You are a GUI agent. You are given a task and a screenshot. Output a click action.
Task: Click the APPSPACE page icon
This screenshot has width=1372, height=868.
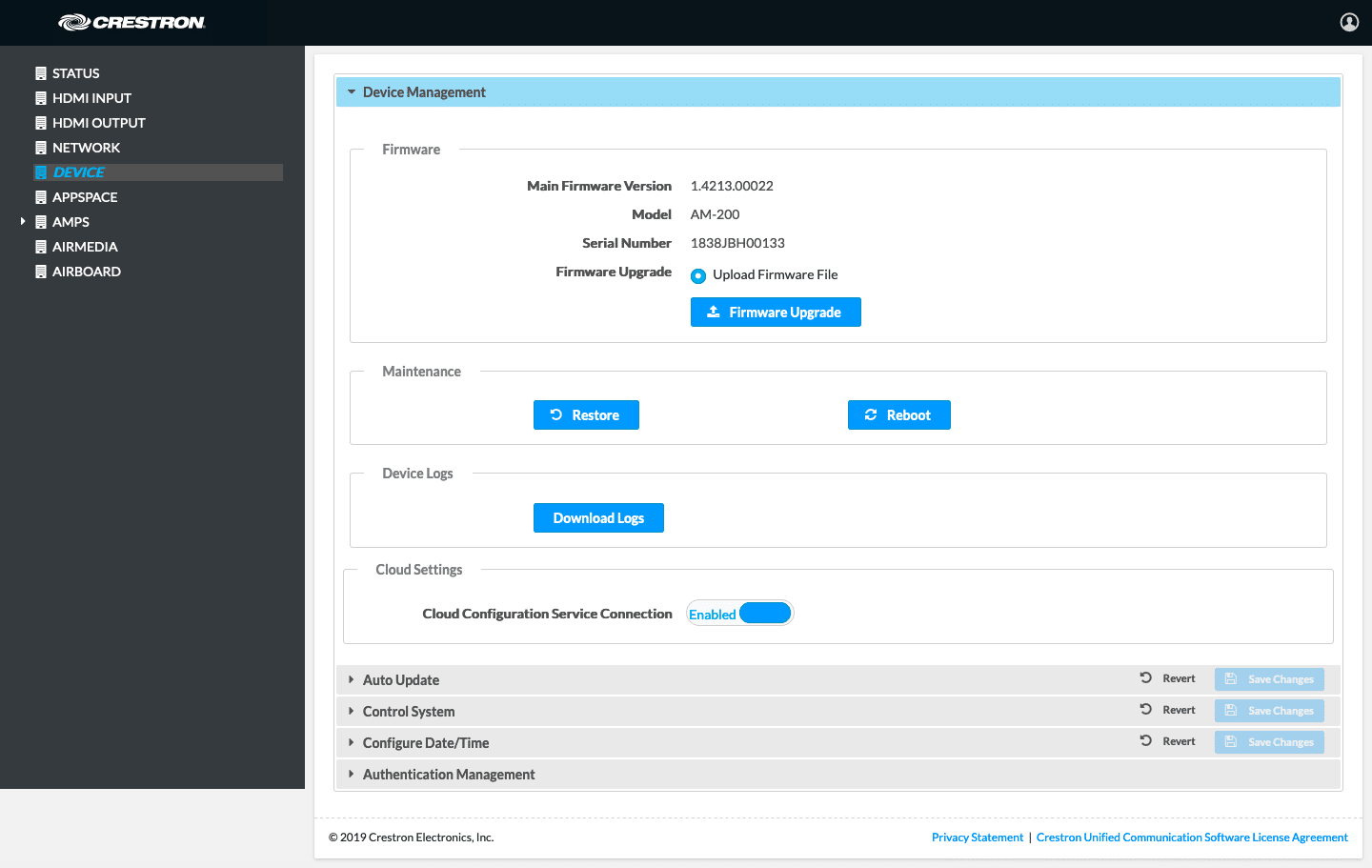(x=41, y=197)
